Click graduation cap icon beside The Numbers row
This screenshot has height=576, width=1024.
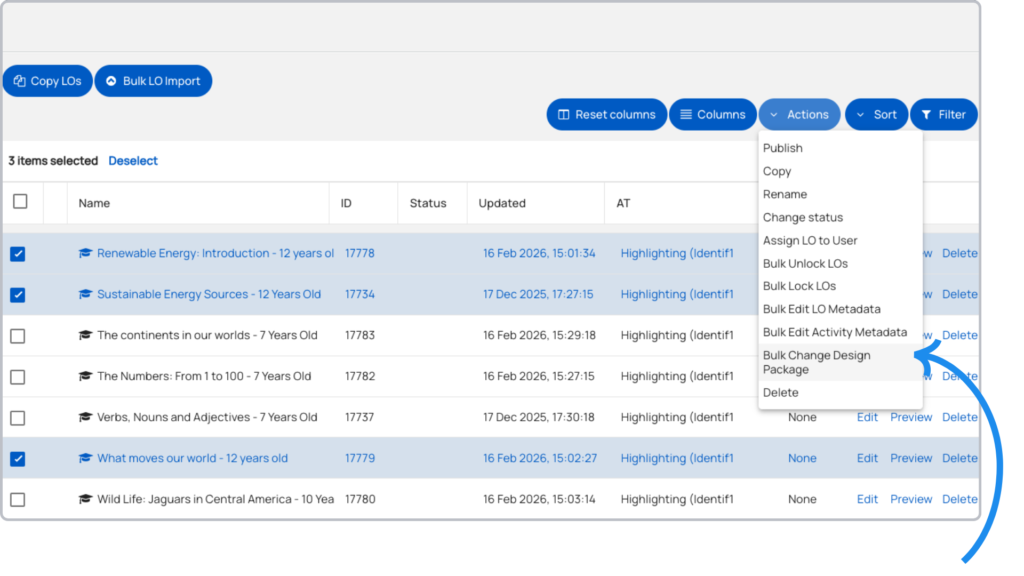85,377
